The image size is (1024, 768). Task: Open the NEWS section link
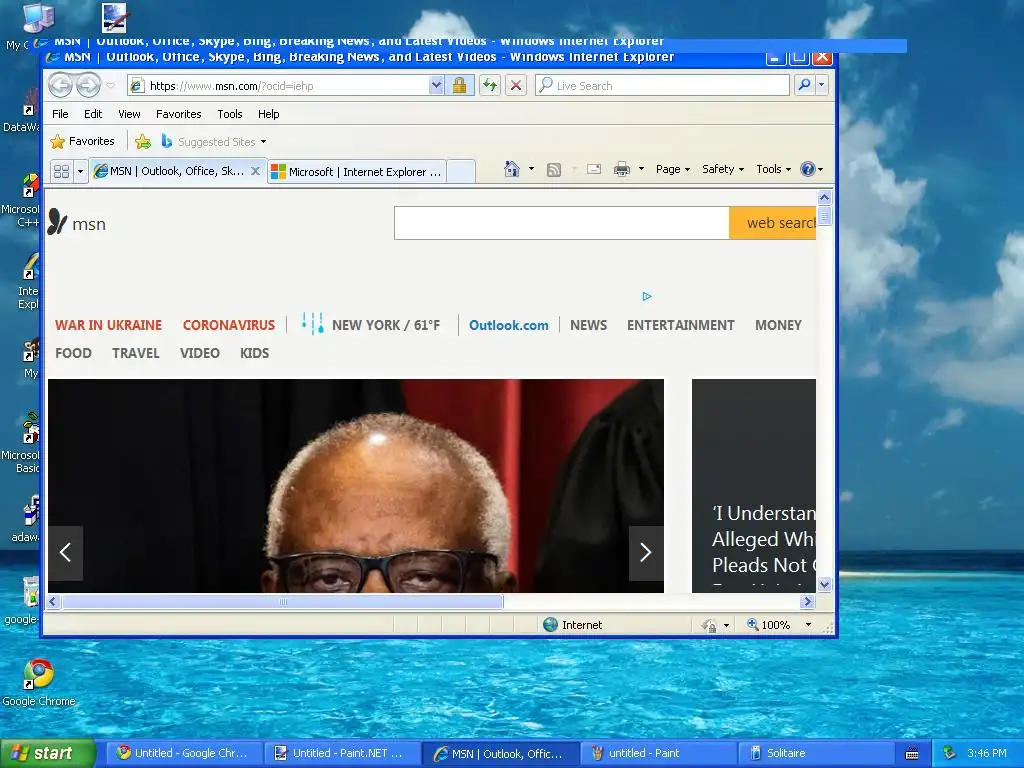pos(588,325)
